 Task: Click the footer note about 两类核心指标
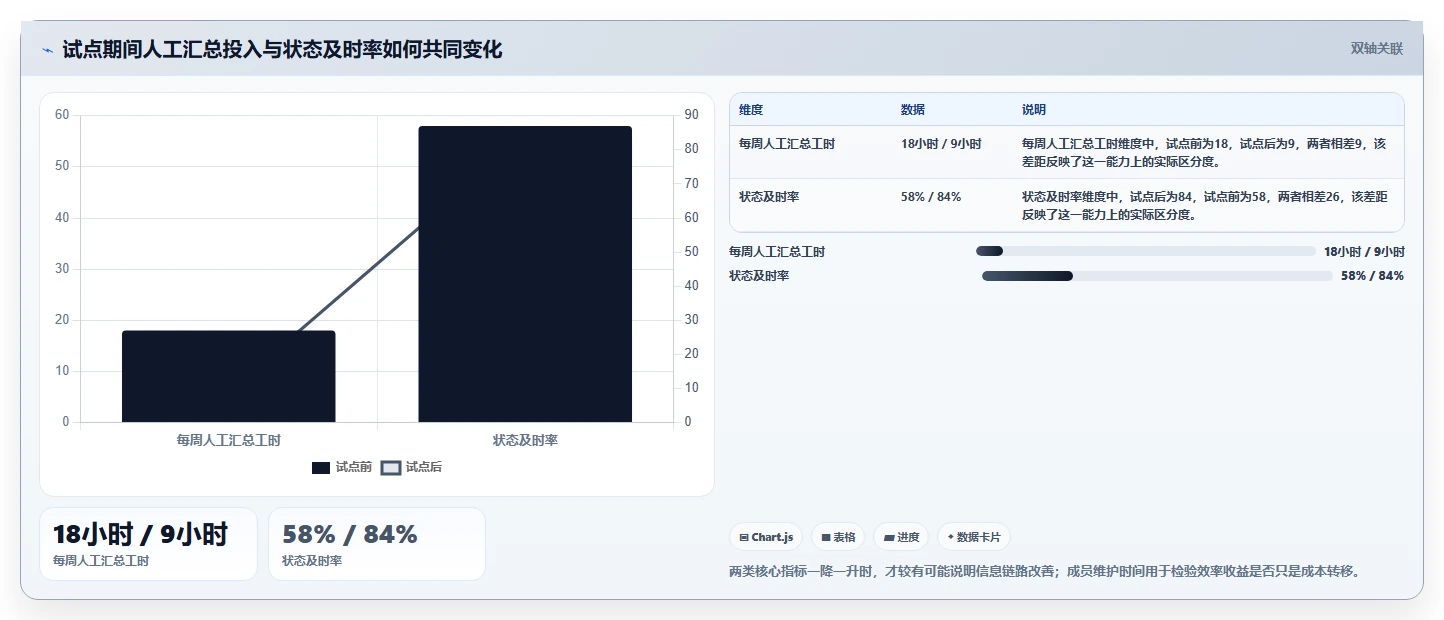[x=1045, y=572]
